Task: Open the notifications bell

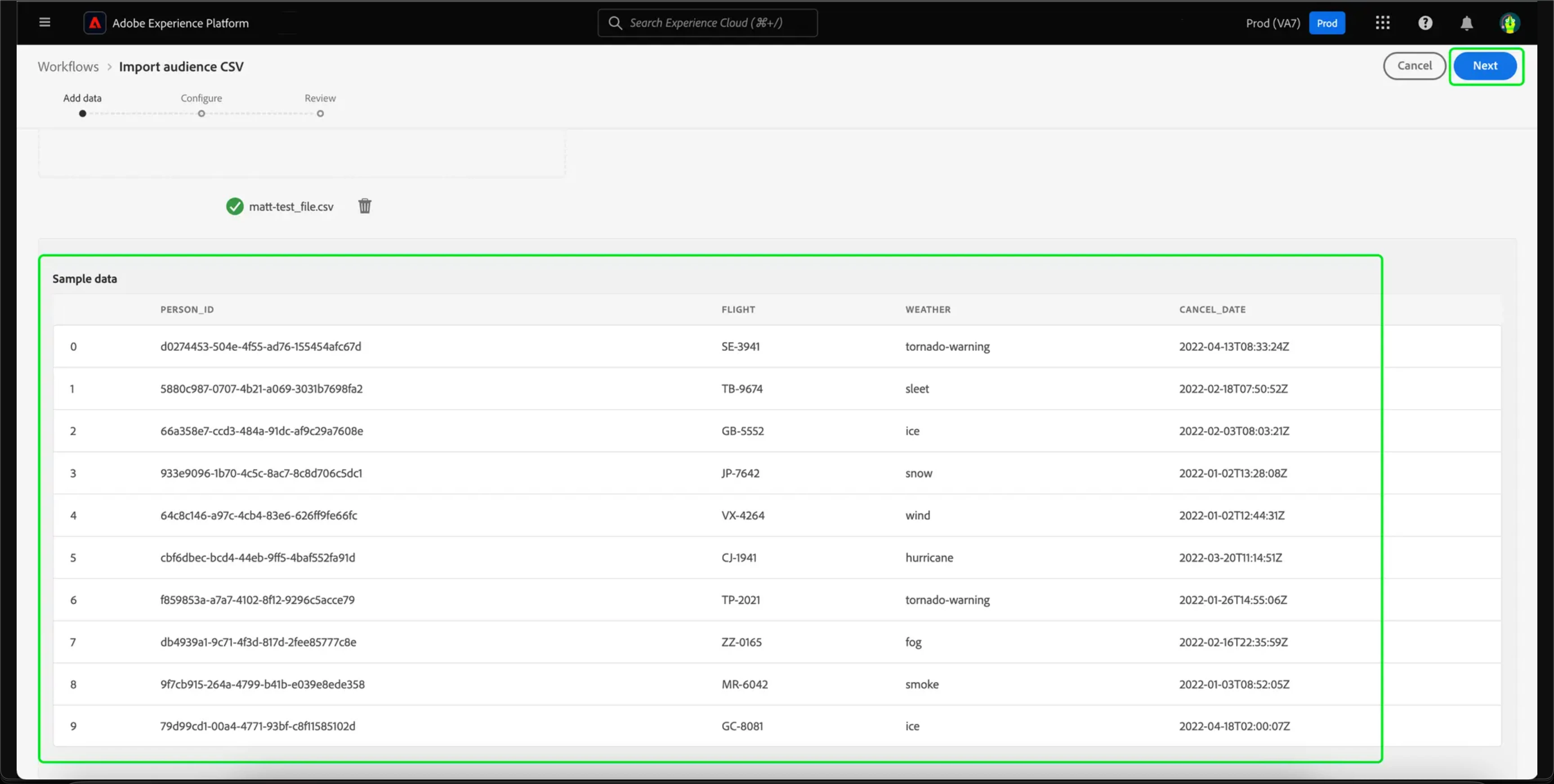Action: [1466, 23]
